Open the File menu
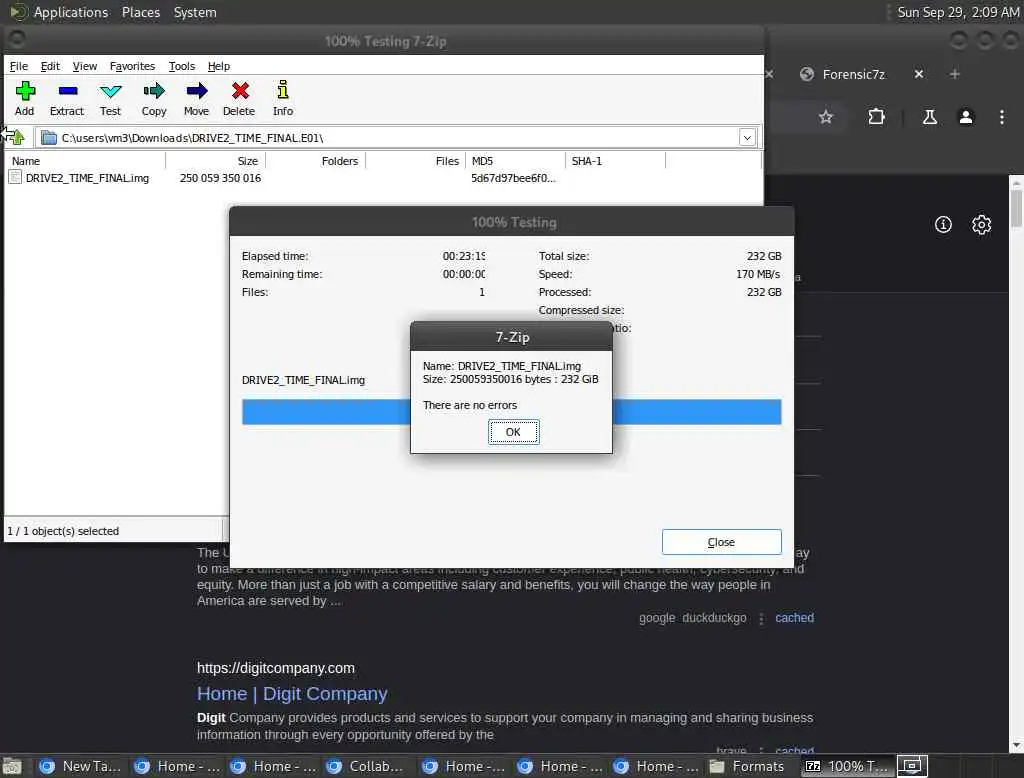Image resolution: width=1024 pixels, height=778 pixels. click(18, 66)
